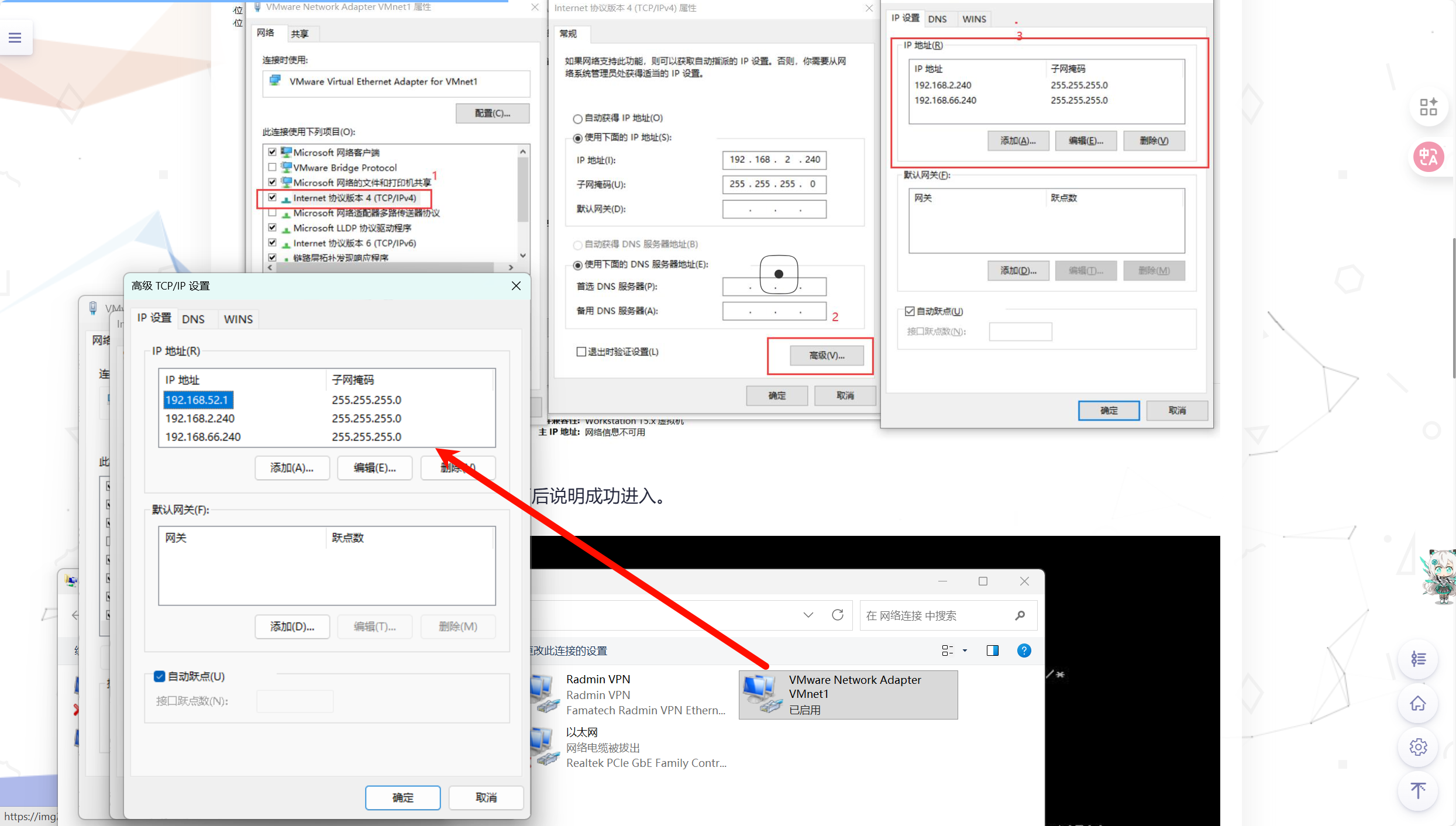
Task: Switch to the 共享 tab in VMnet1 properties
Action: coord(301,33)
